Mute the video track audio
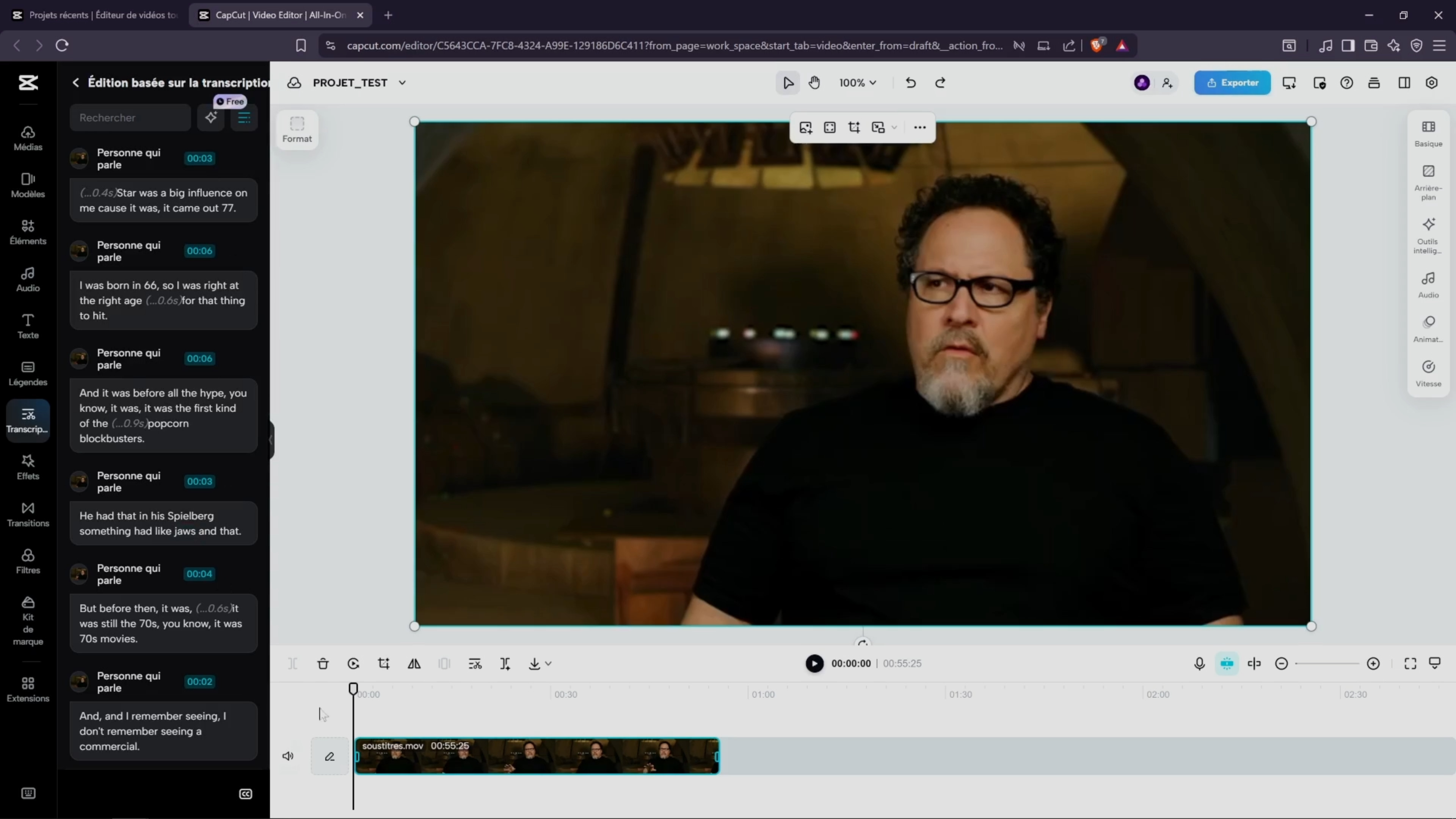 (x=288, y=756)
